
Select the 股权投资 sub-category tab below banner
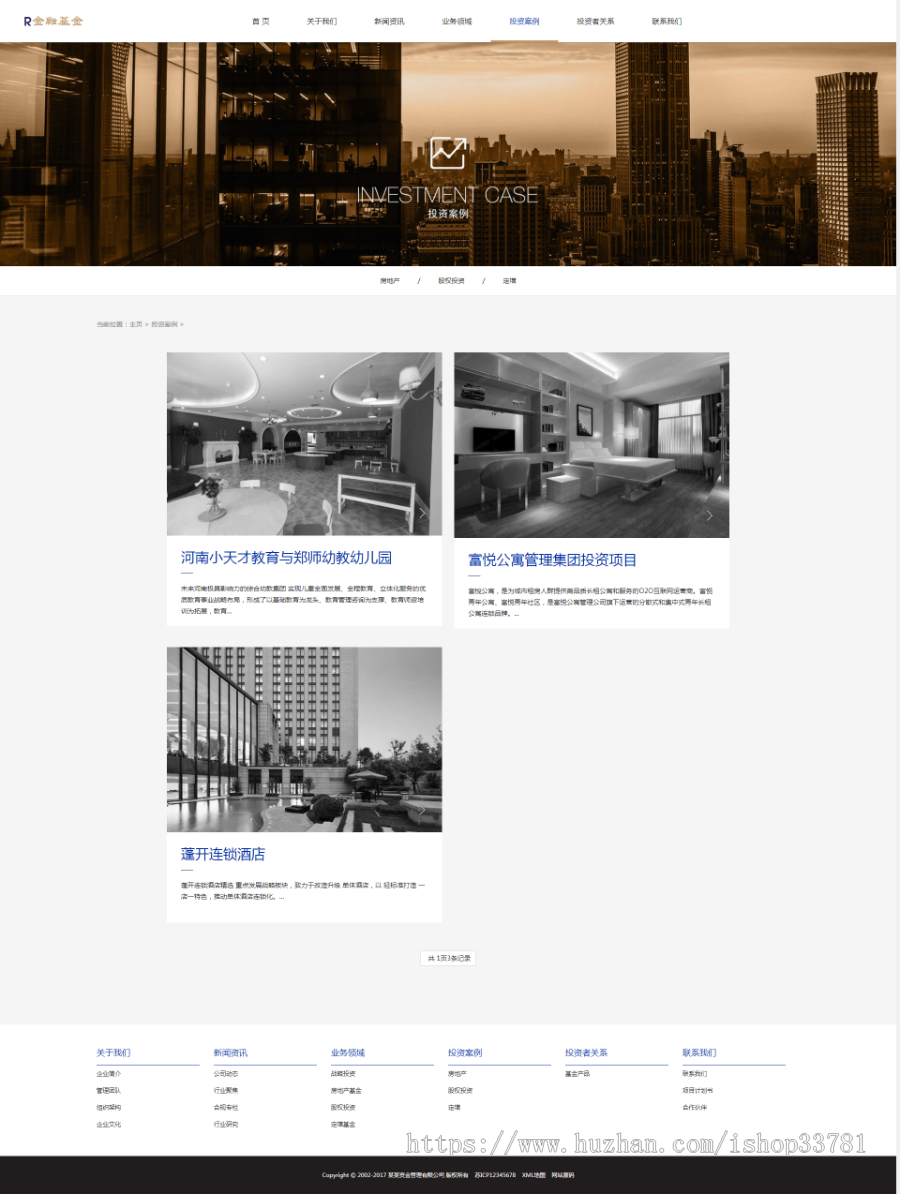pyautogui.click(x=451, y=281)
